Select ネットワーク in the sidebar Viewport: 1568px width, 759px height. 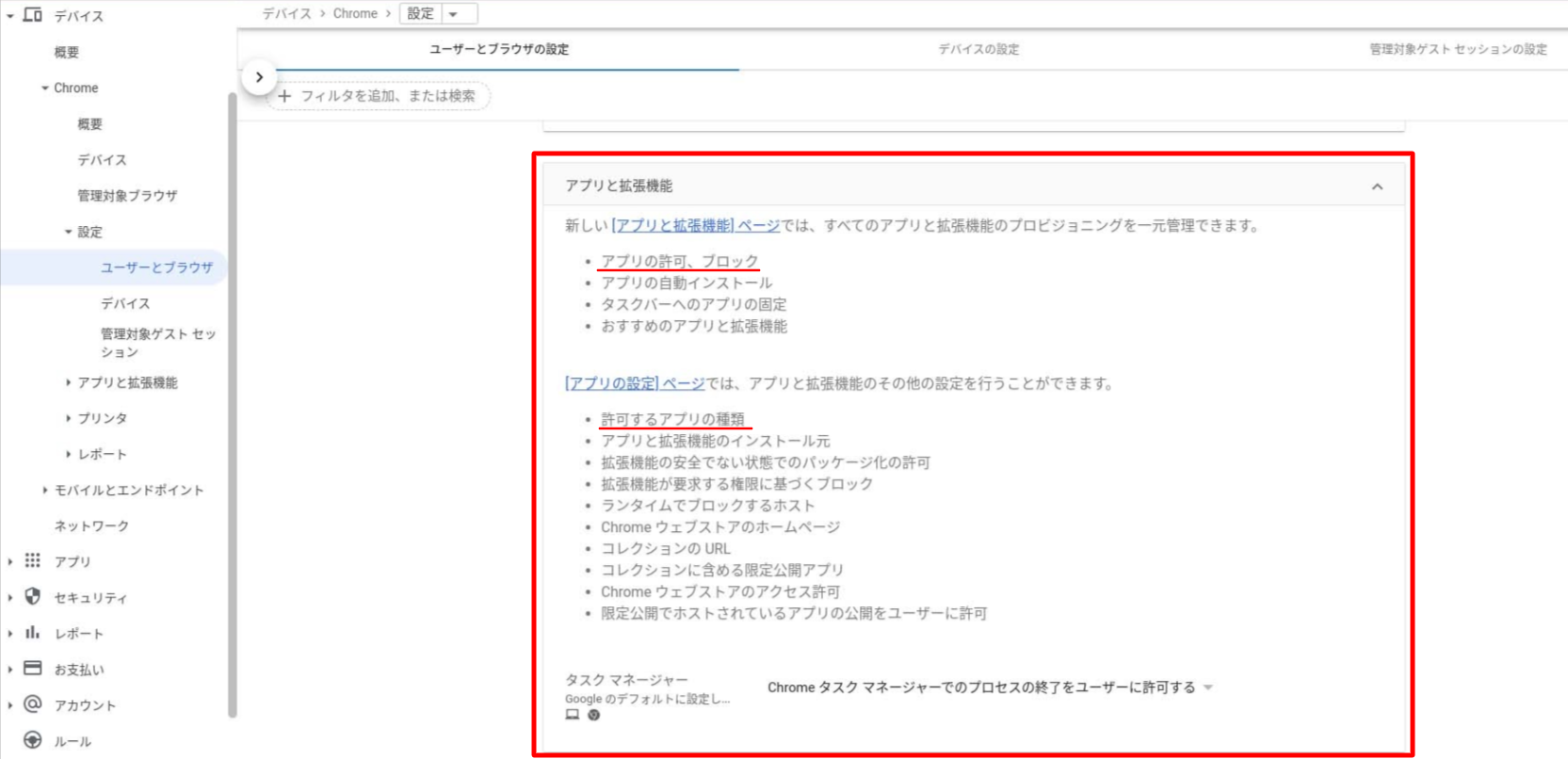pos(91,525)
